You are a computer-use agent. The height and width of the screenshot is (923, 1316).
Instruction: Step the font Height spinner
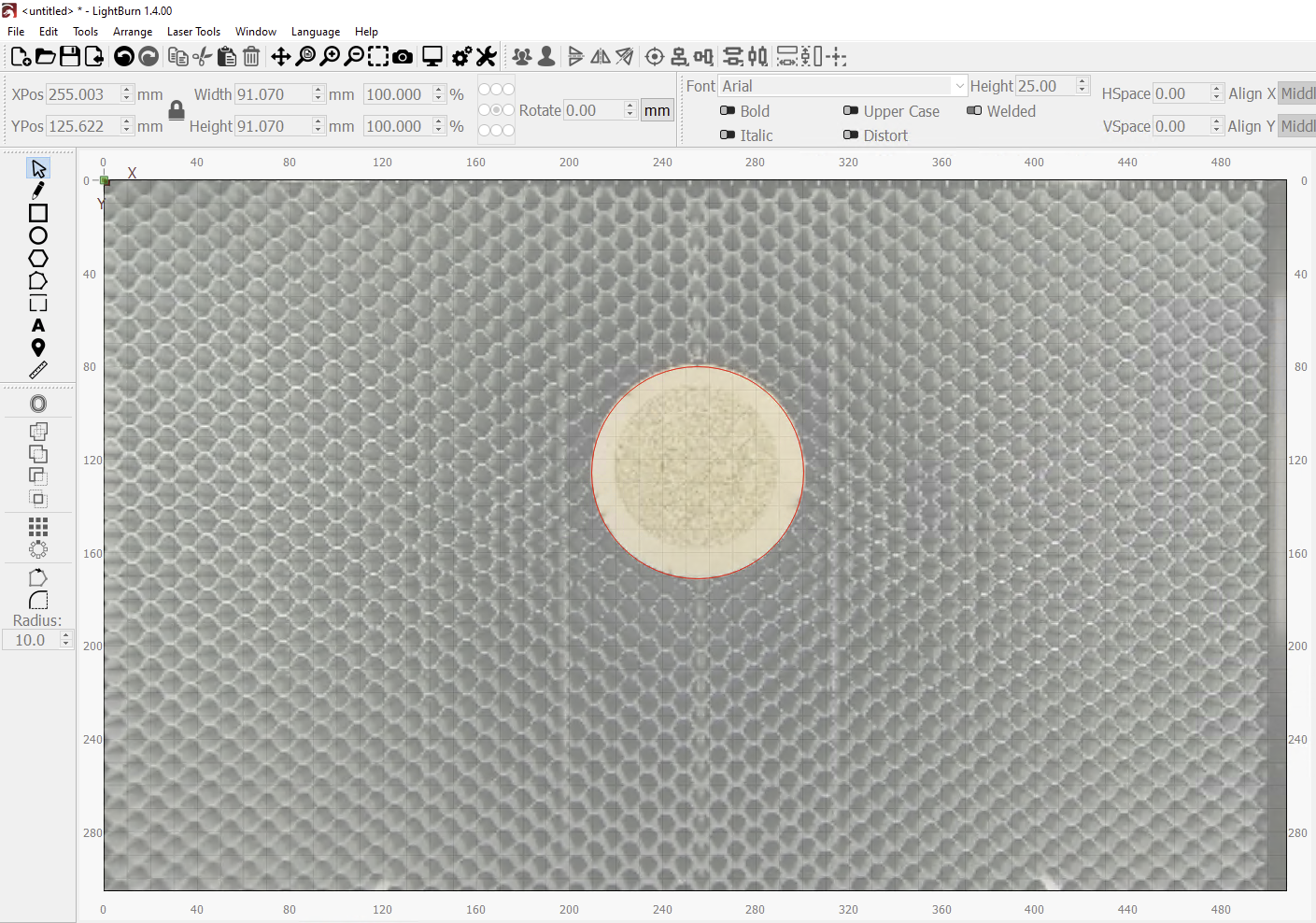pyautogui.click(x=1083, y=86)
